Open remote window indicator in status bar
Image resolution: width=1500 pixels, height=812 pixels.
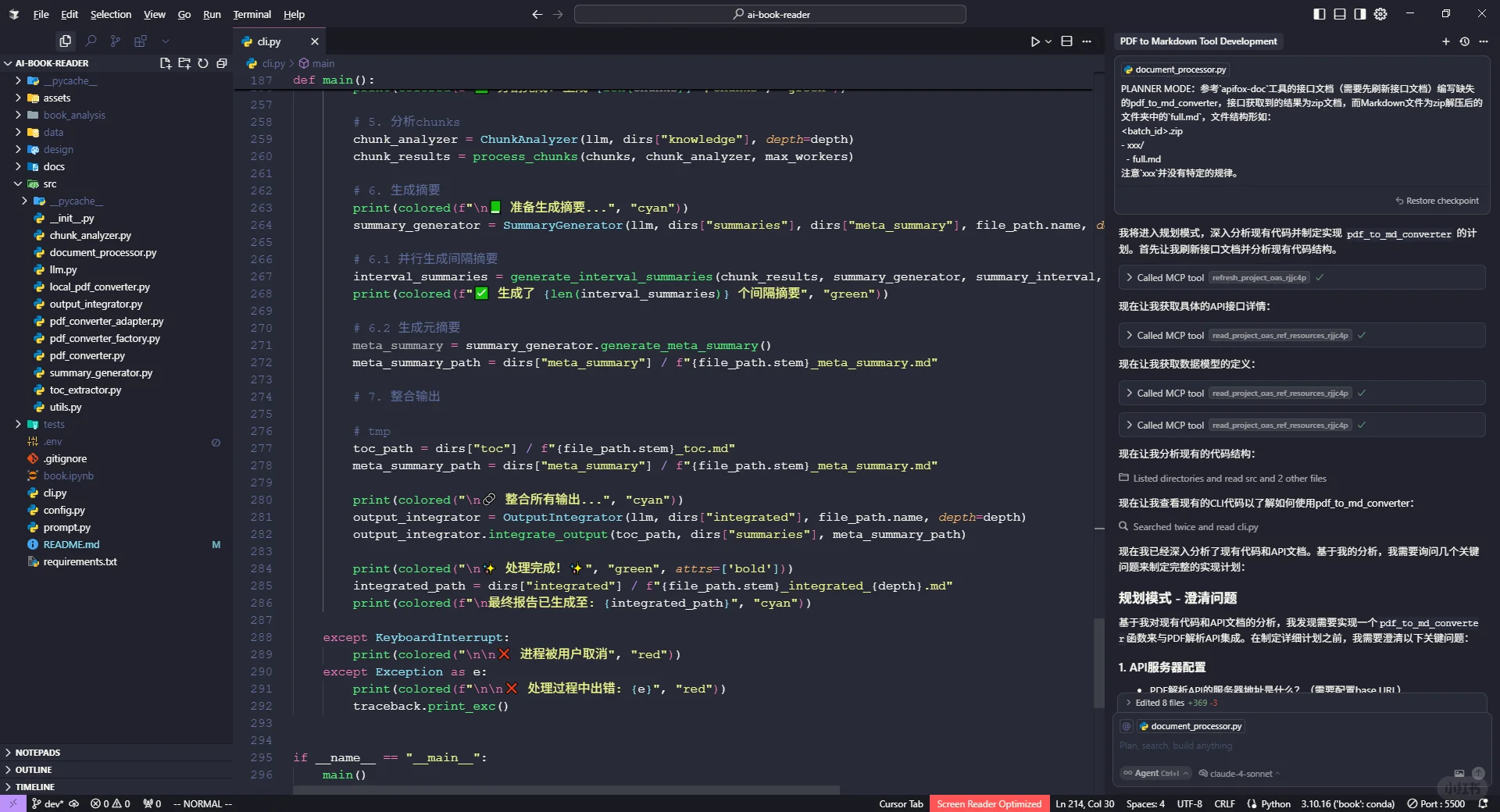12,803
